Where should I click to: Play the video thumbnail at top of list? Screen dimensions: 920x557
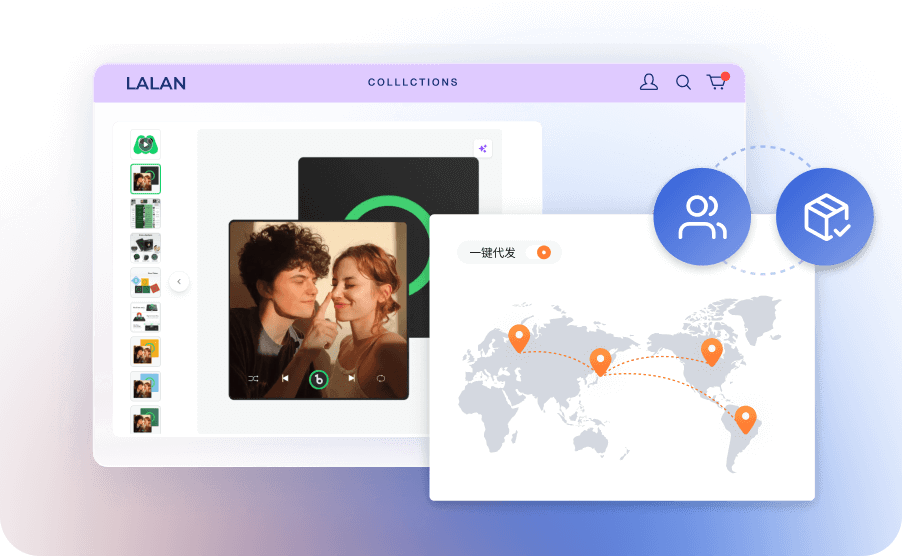click(x=145, y=144)
